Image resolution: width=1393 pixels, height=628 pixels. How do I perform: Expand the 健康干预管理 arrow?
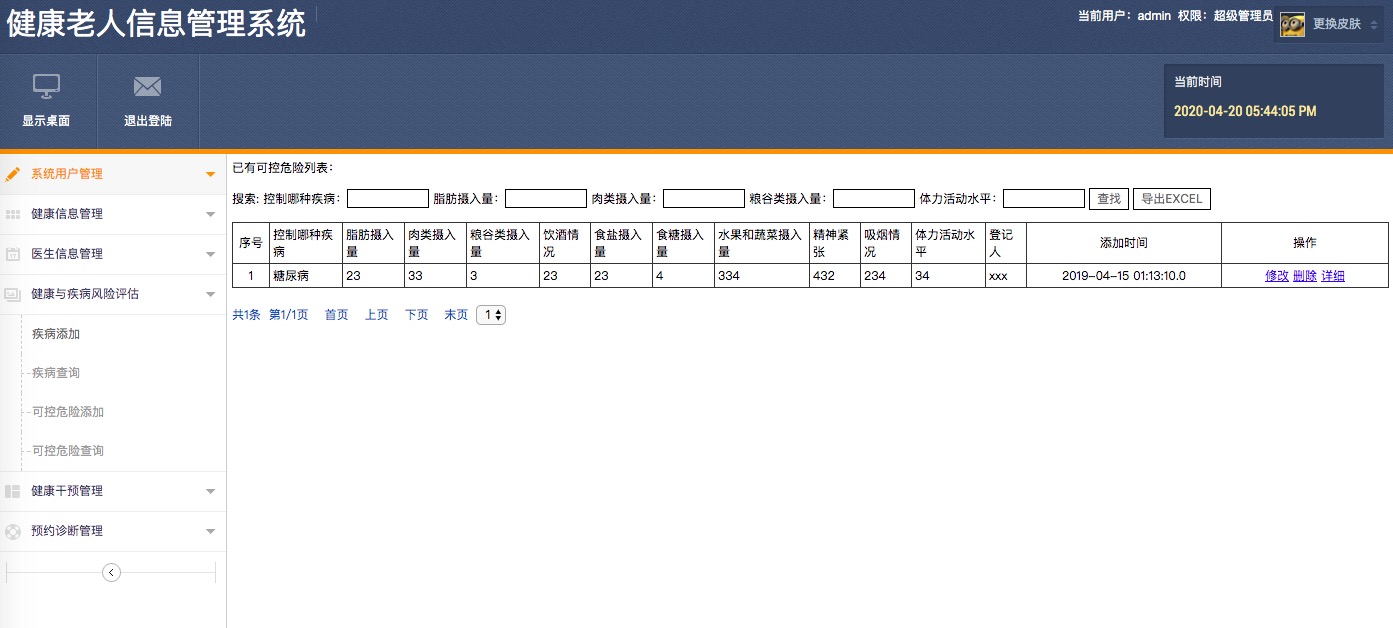pyautogui.click(x=210, y=491)
